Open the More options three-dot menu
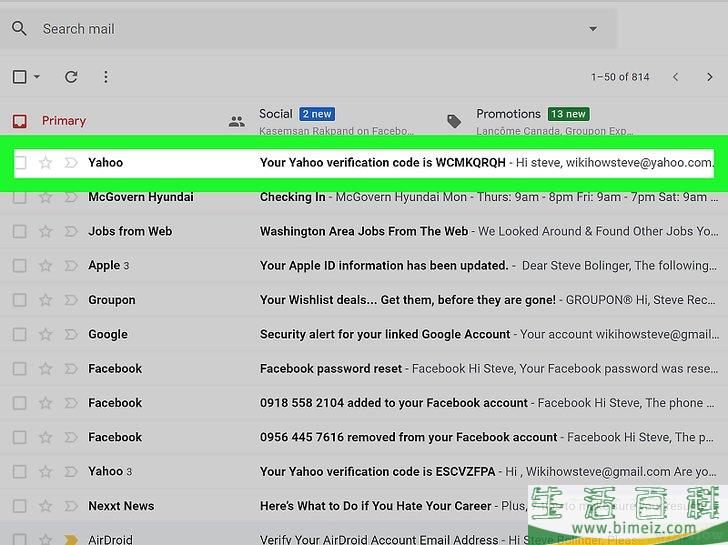The width and height of the screenshot is (728, 545). click(x=106, y=77)
